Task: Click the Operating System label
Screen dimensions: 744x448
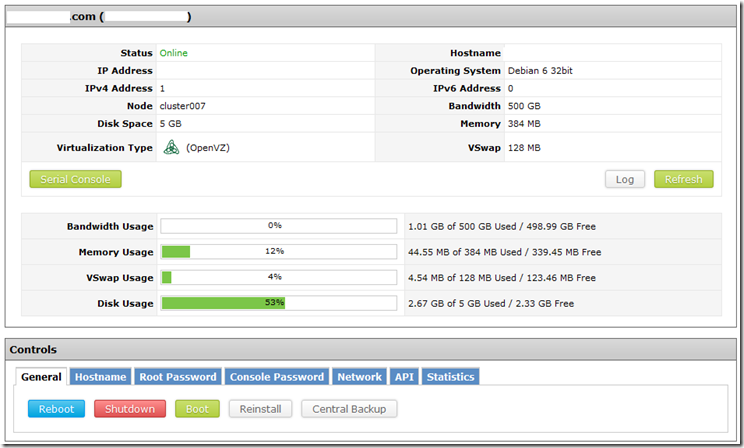Action: (456, 71)
